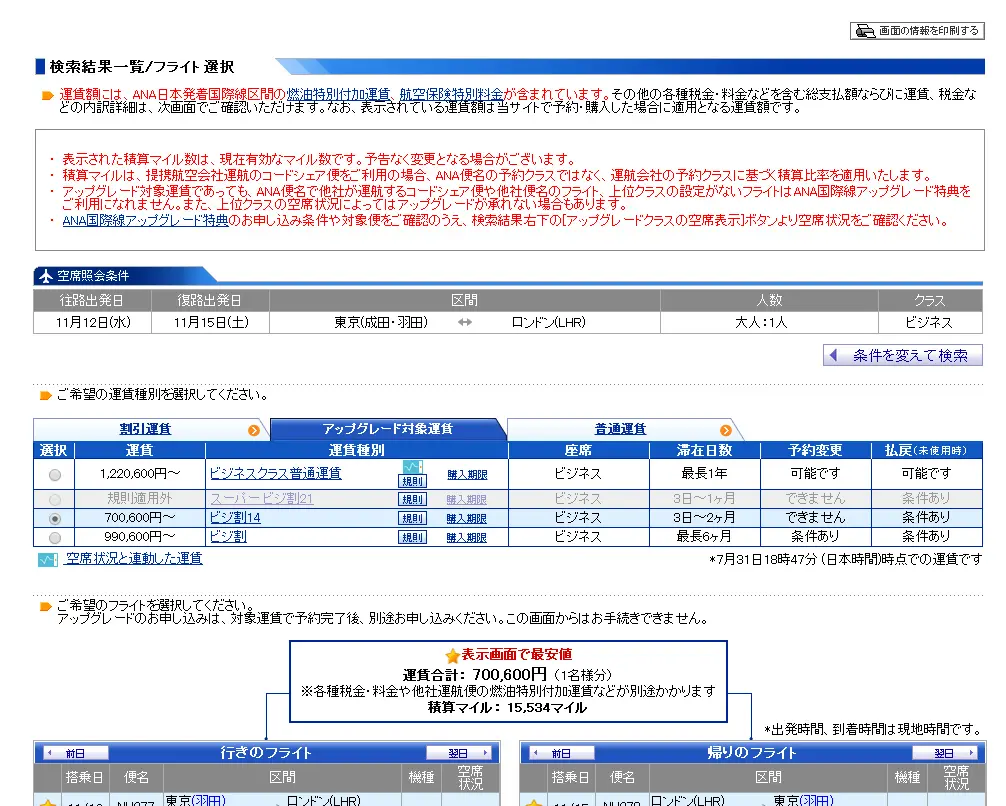1006x806 pixels.
Task: Open the ANA国際線アップグレード特典 link
Action: pos(145,221)
